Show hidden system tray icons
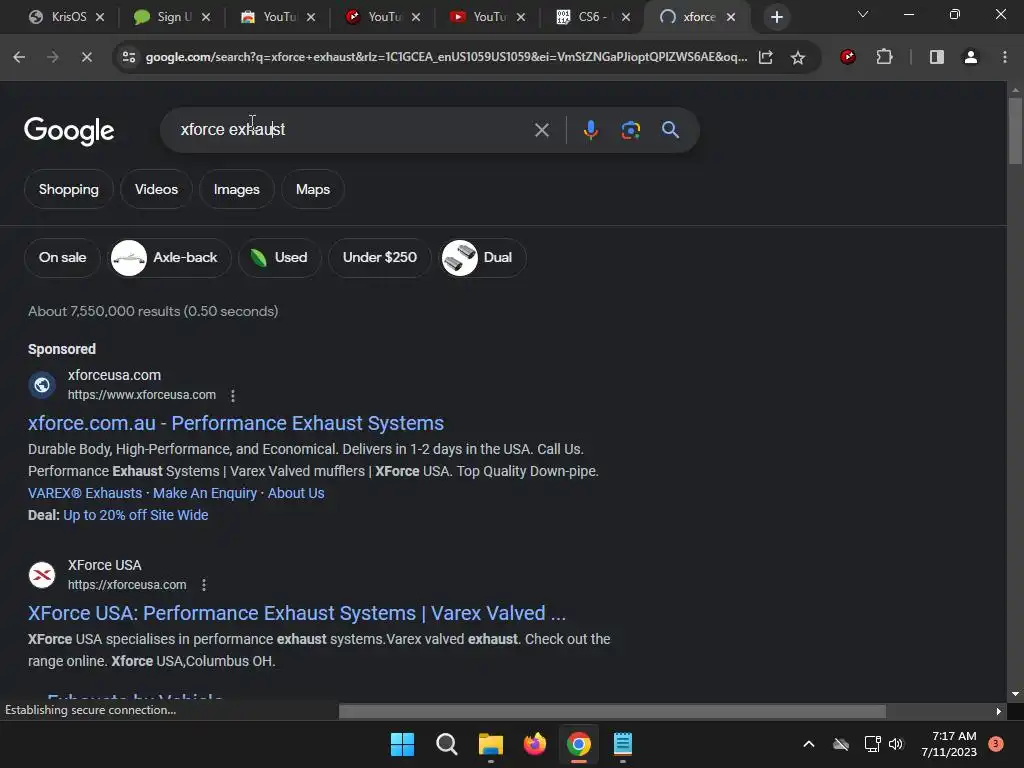 coord(808,744)
